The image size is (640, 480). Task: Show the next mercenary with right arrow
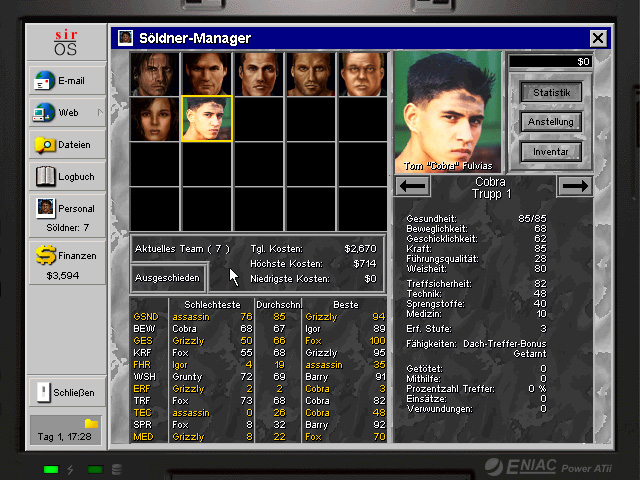(574, 185)
